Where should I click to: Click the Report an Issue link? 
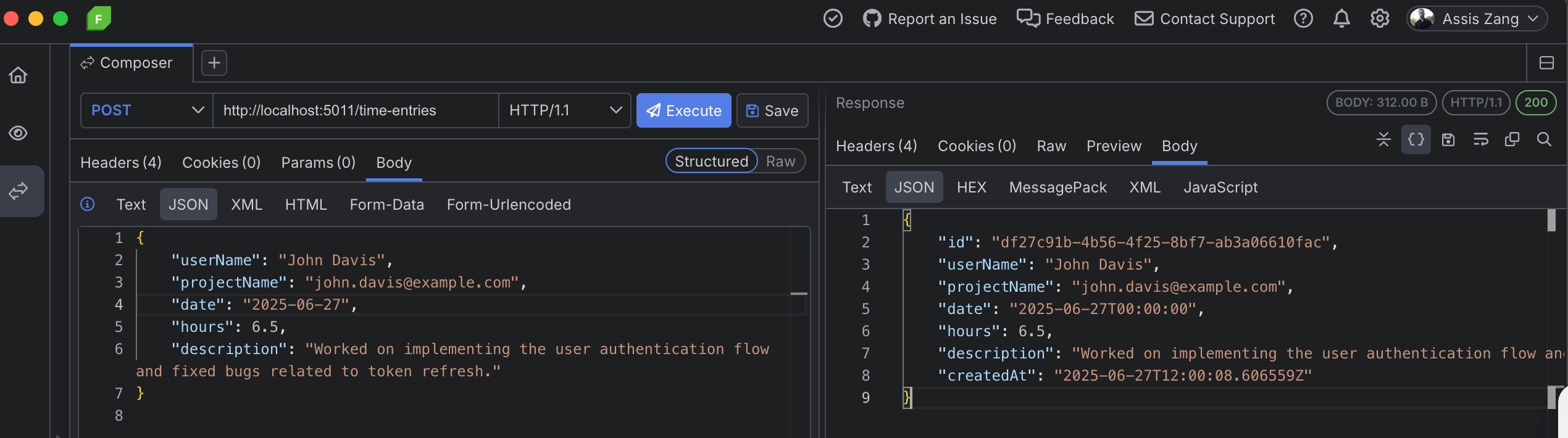pyautogui.click(x=930, y=19)
